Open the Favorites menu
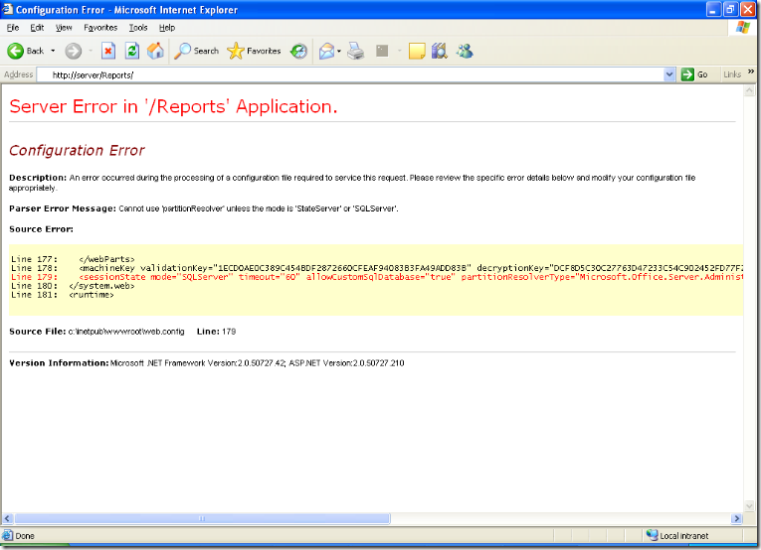 point(100,28)
